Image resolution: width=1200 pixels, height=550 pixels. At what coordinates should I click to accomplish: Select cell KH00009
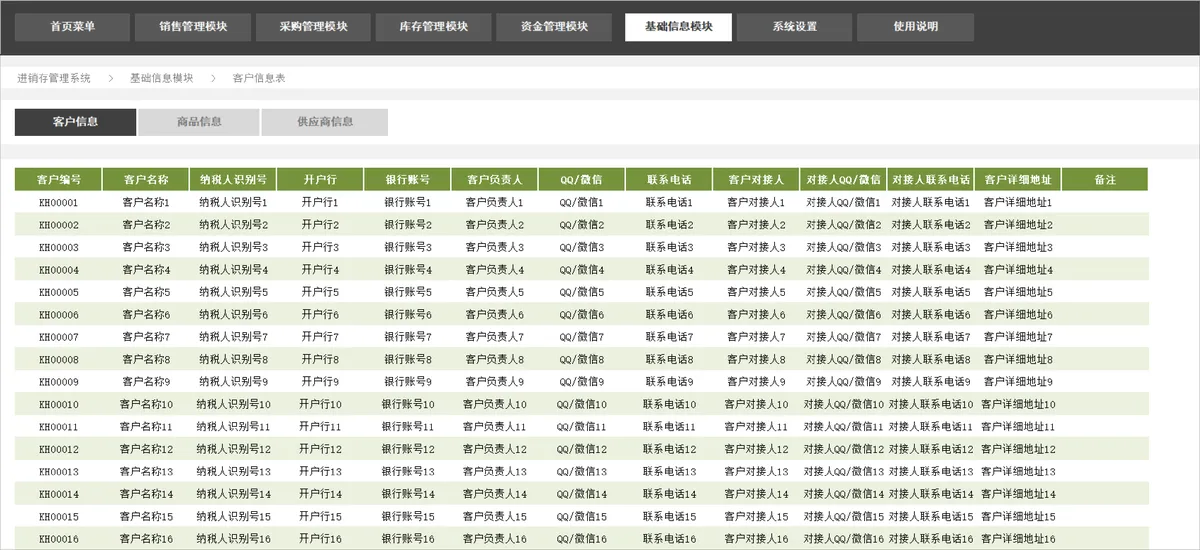click(x=58, y=382)
